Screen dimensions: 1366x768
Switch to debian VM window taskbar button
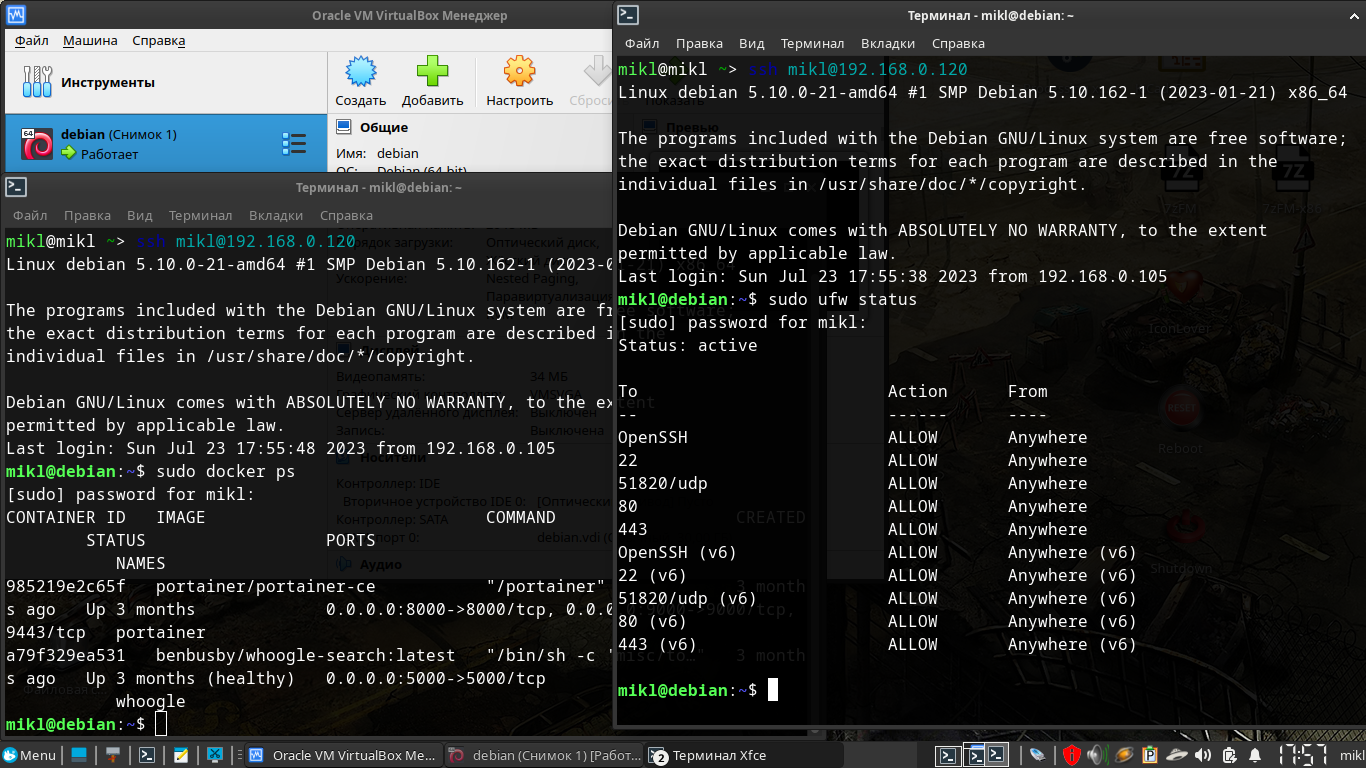coord(543,755)
